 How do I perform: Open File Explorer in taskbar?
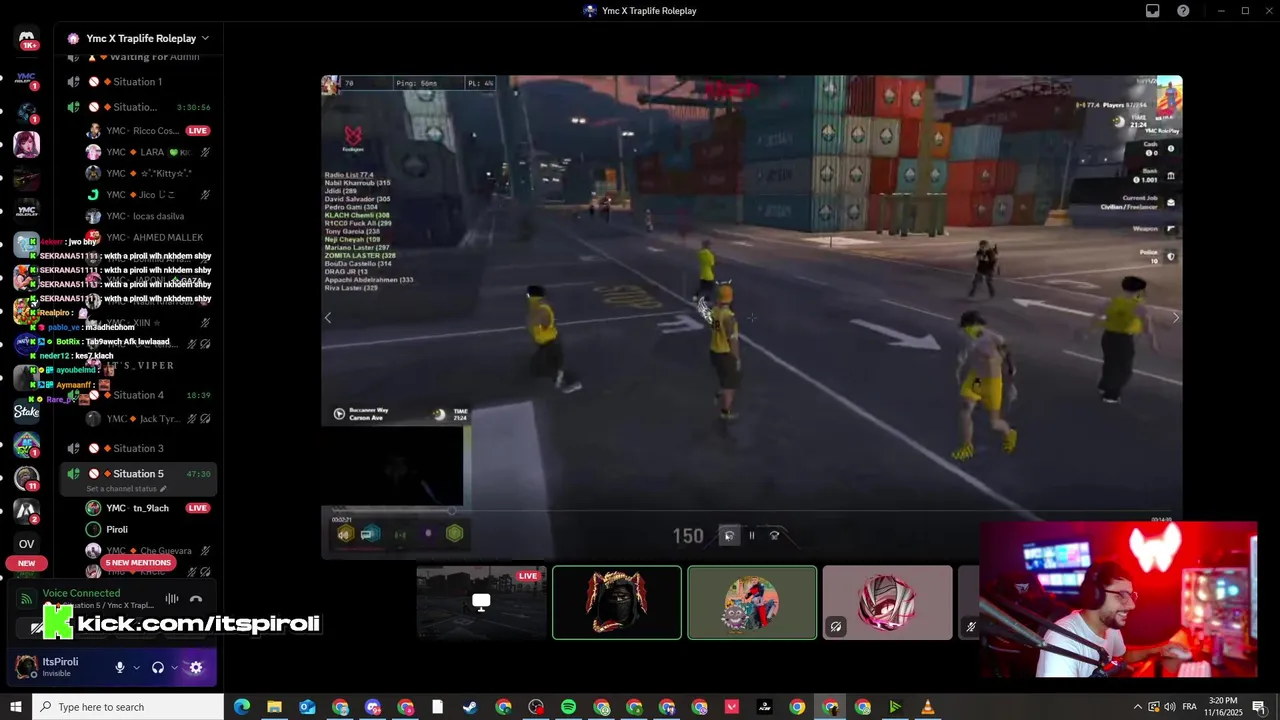coord(274,707)
